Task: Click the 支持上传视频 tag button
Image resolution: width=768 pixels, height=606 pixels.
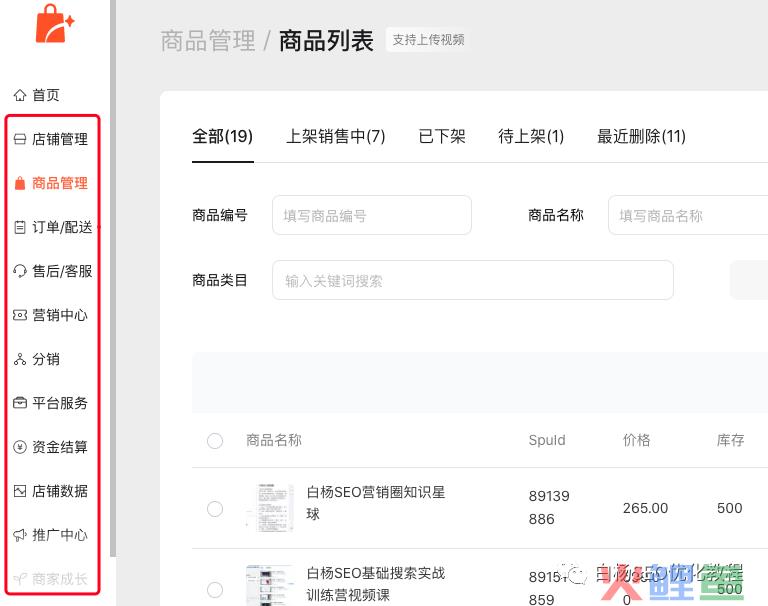Action: (428, 40)
